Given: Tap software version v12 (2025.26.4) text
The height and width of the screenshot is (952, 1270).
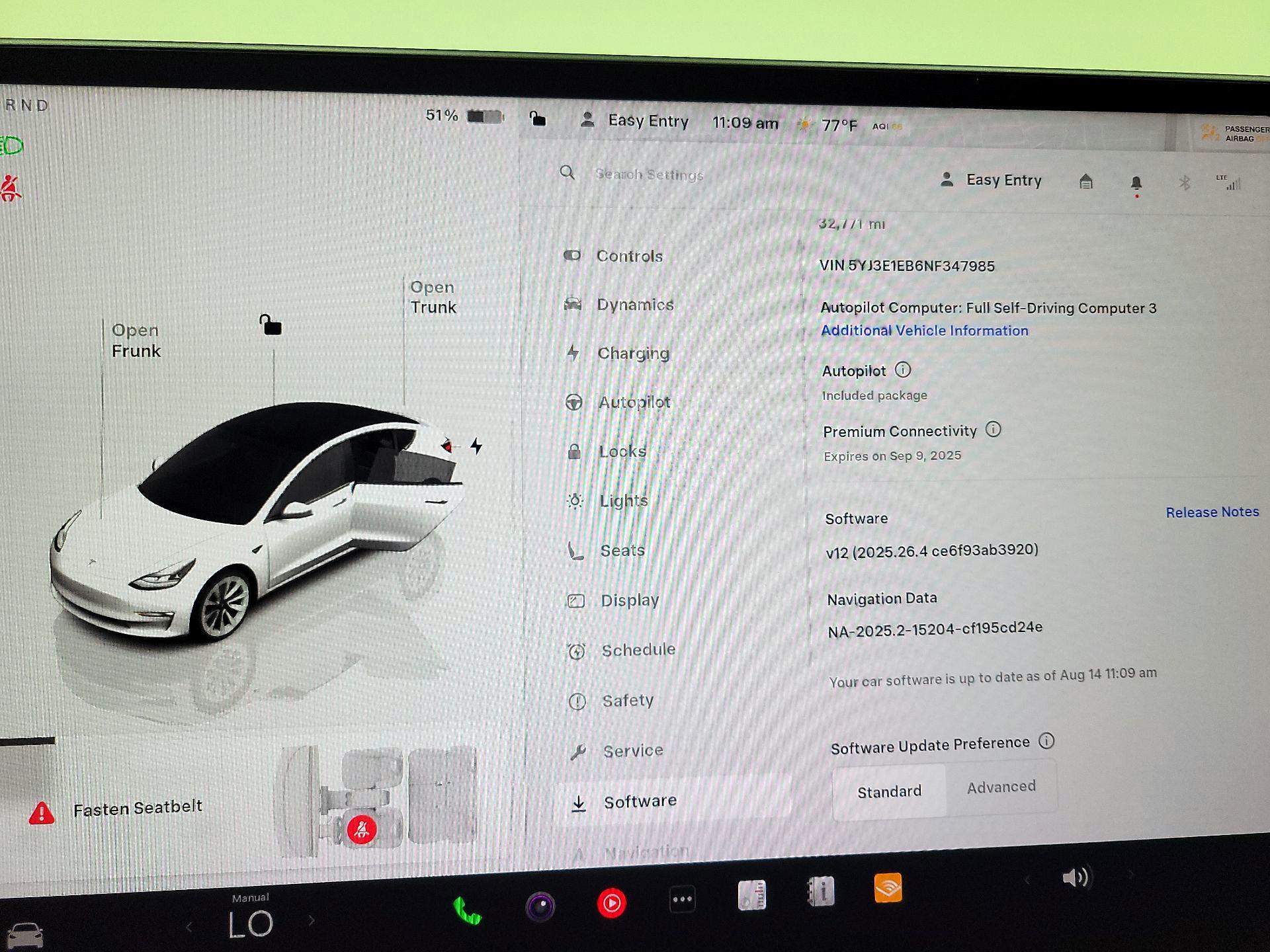Looking at the screenshot, I should pyautogui.click(x=932, y=551).
